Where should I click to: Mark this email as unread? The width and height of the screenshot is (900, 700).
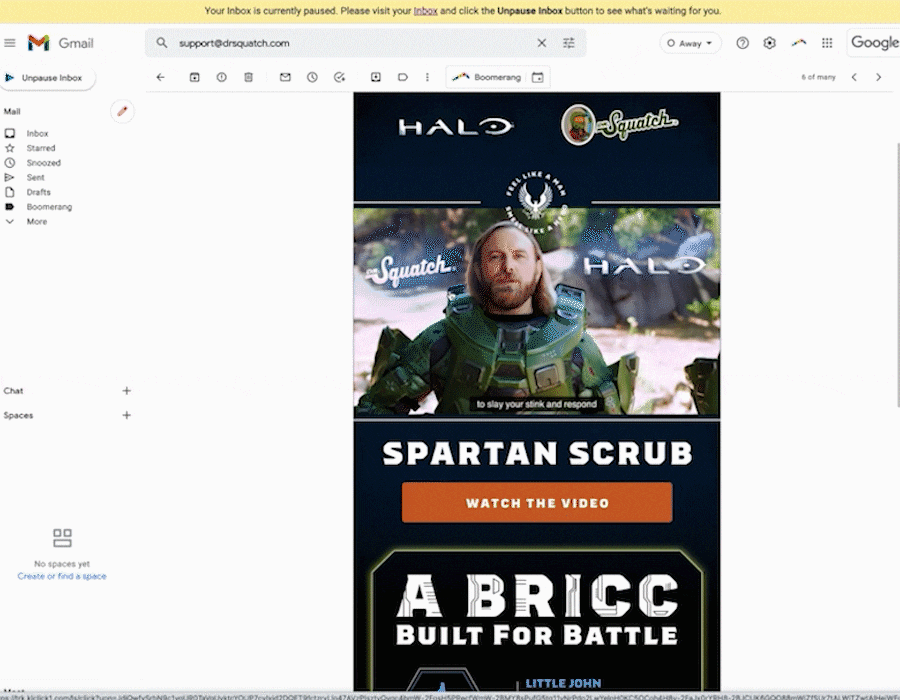[x=285, y=77]
